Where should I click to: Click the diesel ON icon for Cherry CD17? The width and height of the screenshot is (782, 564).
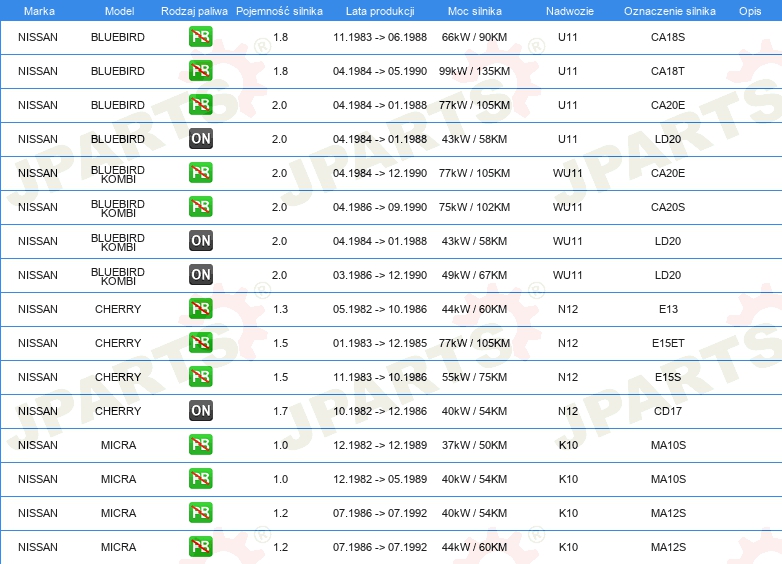tap(200, 410)
